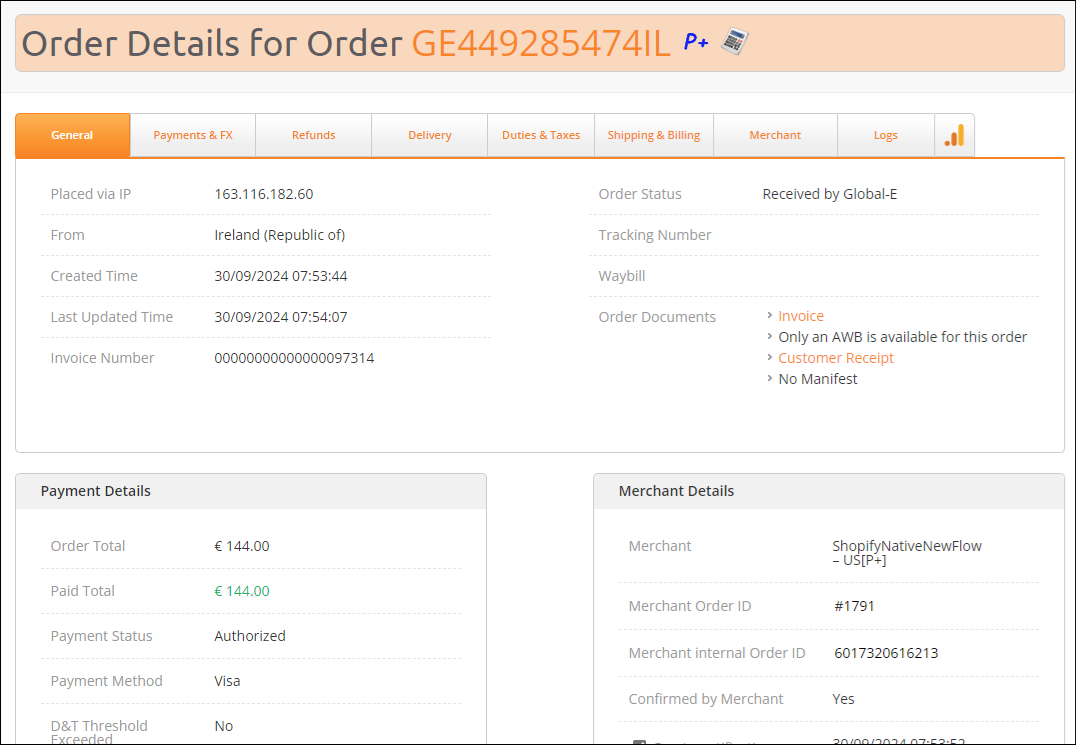Click D&T Threshold Exceeded value No
Image resolution: width=1076 pixels, height=745 pixels.
click(224, 726)
